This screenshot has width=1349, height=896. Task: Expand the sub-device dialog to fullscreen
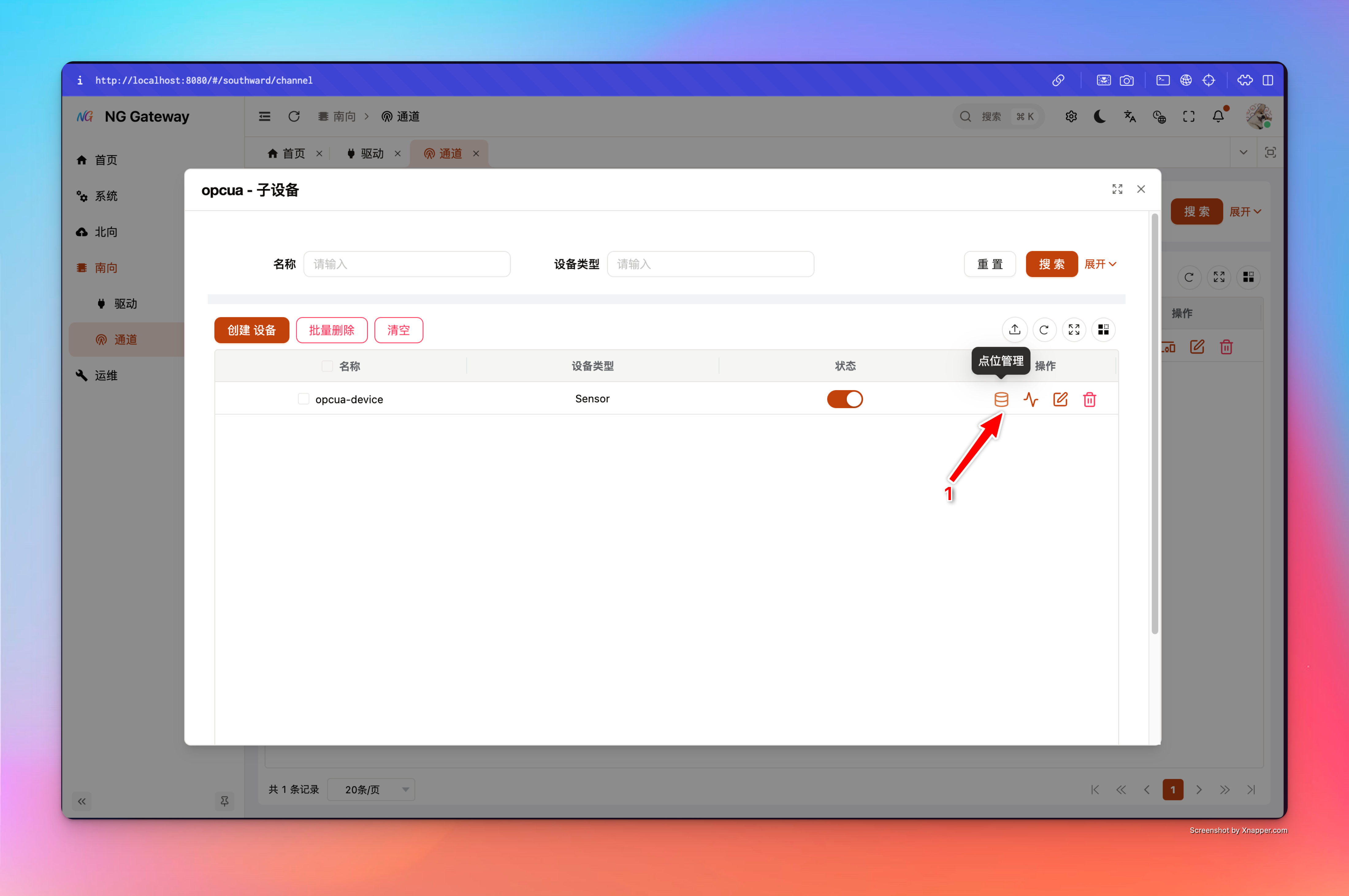1117,189
